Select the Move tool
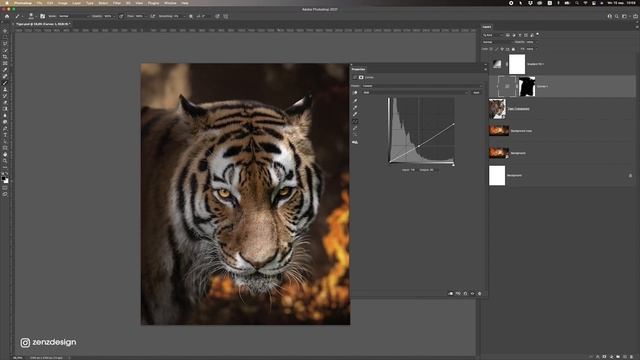640x360 pixels. click(x=5, y=31)
